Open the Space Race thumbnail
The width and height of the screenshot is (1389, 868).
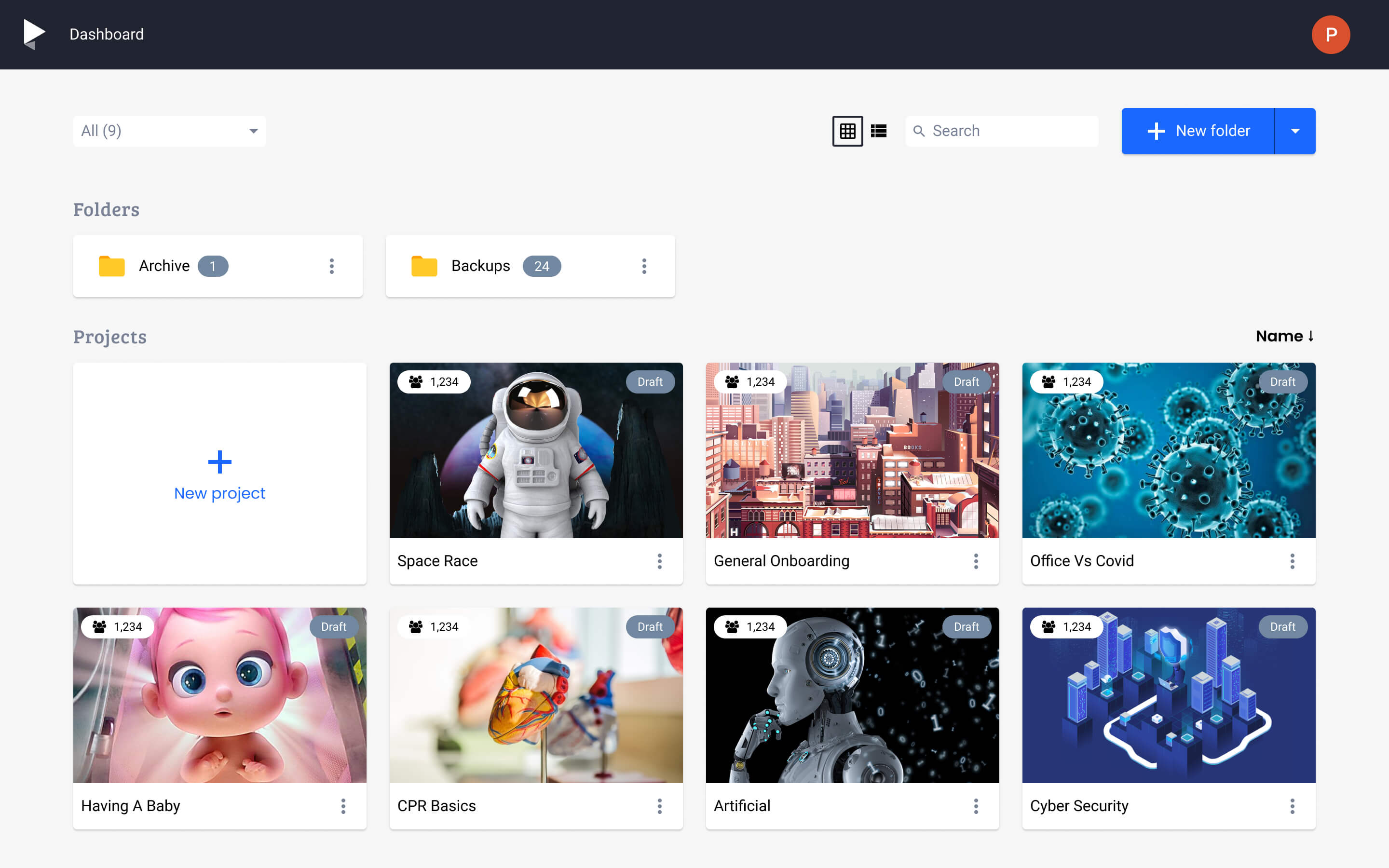coord(536,450)
